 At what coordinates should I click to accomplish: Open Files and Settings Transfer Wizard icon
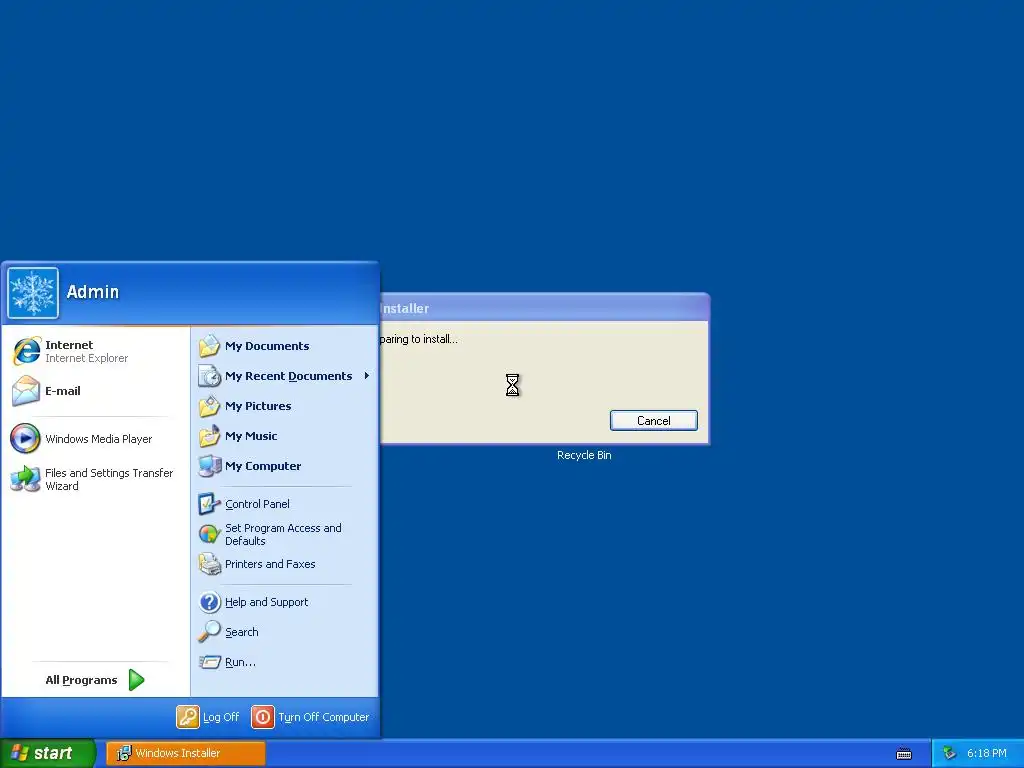coord(25,479)
